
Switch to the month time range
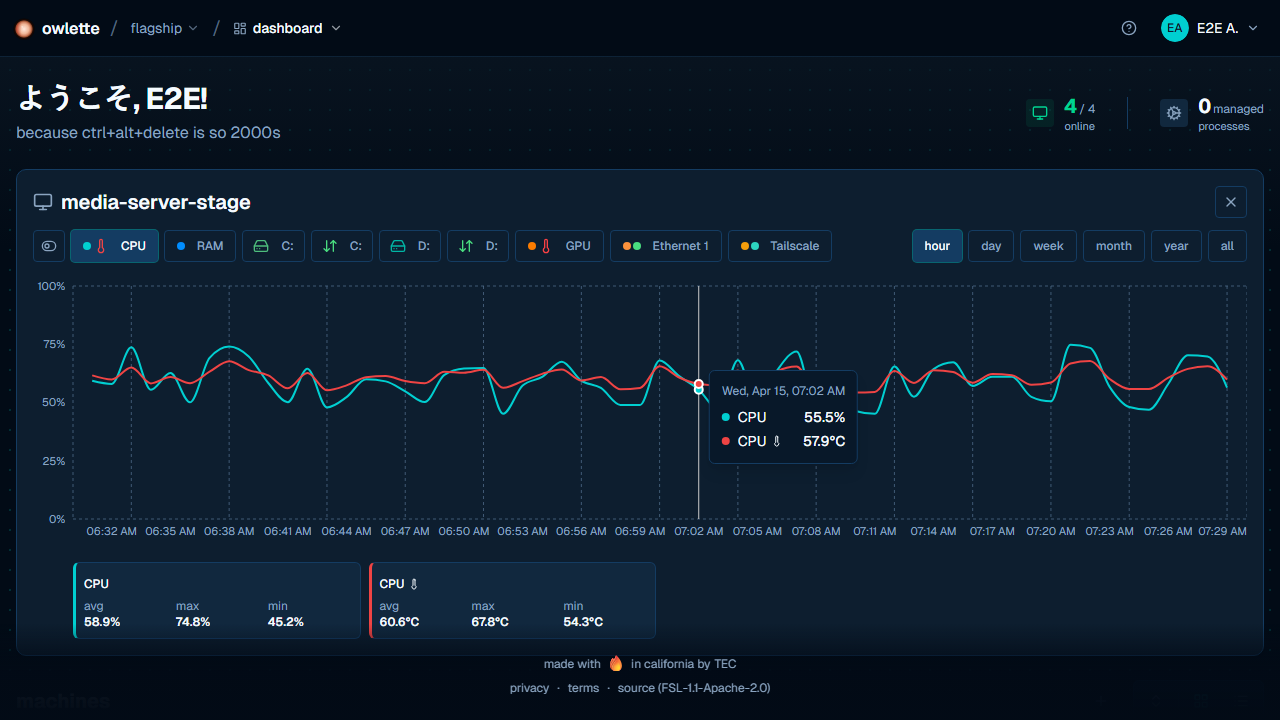pyautogui.click(x=1114, y=246)
